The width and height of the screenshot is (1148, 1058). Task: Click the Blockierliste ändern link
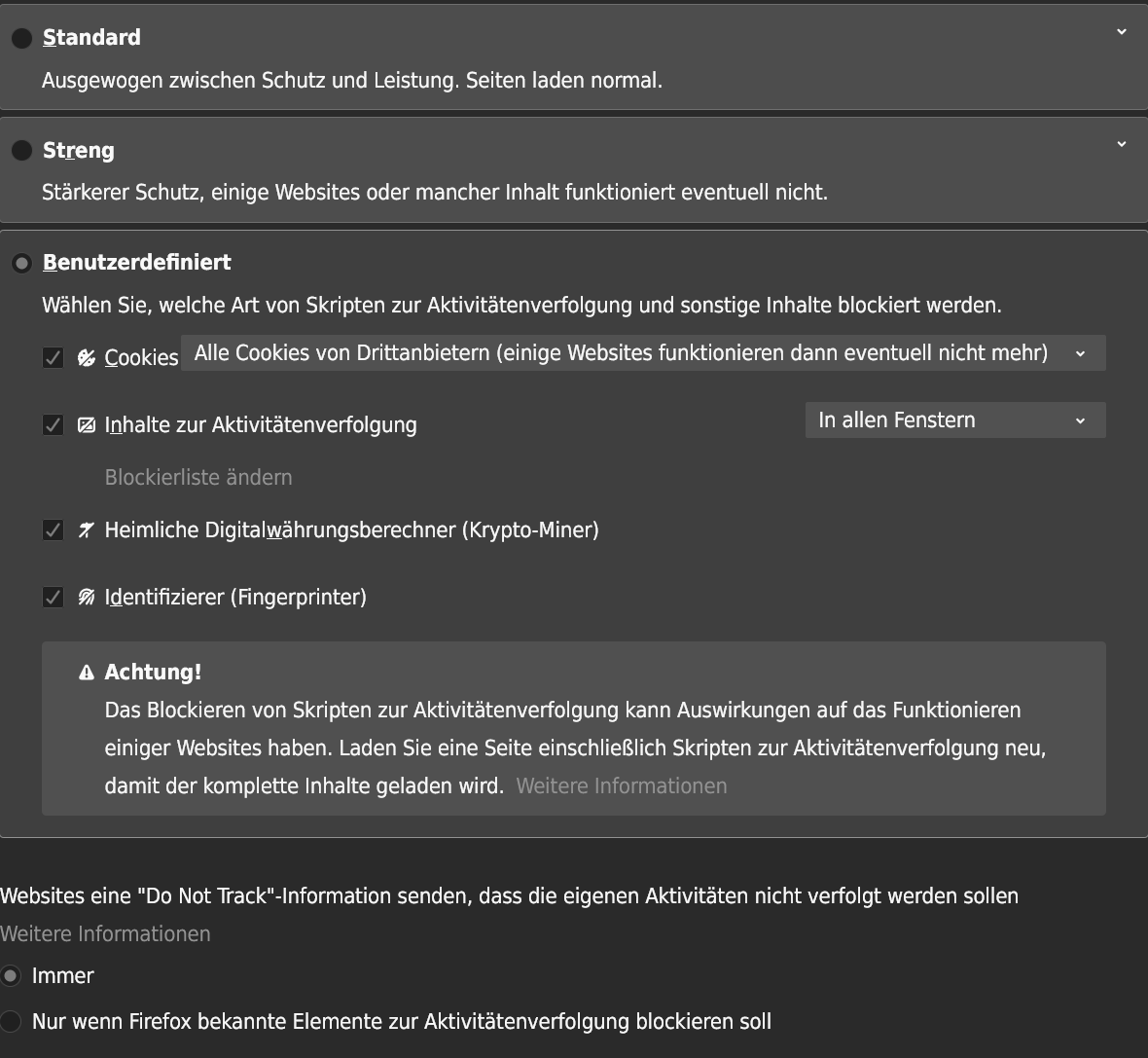click(x=198, y=478)
